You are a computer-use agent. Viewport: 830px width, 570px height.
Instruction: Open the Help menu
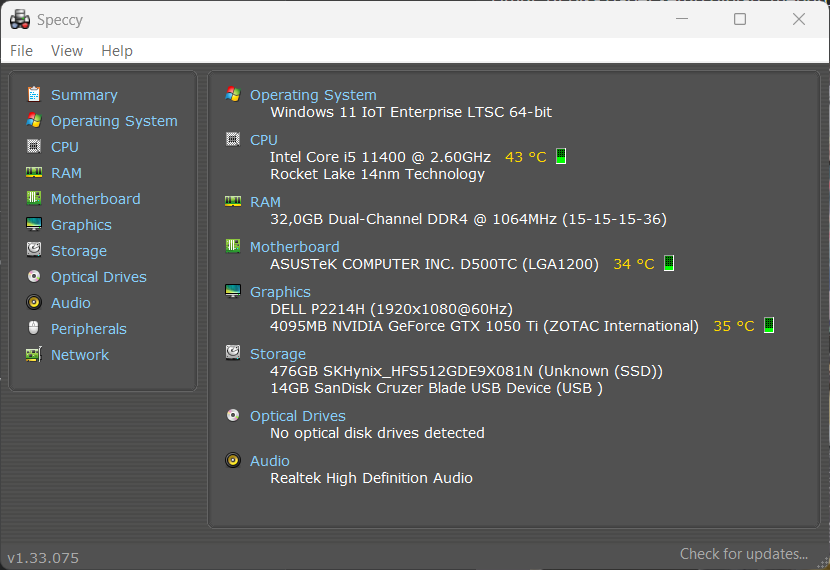(x=117, y=51)
